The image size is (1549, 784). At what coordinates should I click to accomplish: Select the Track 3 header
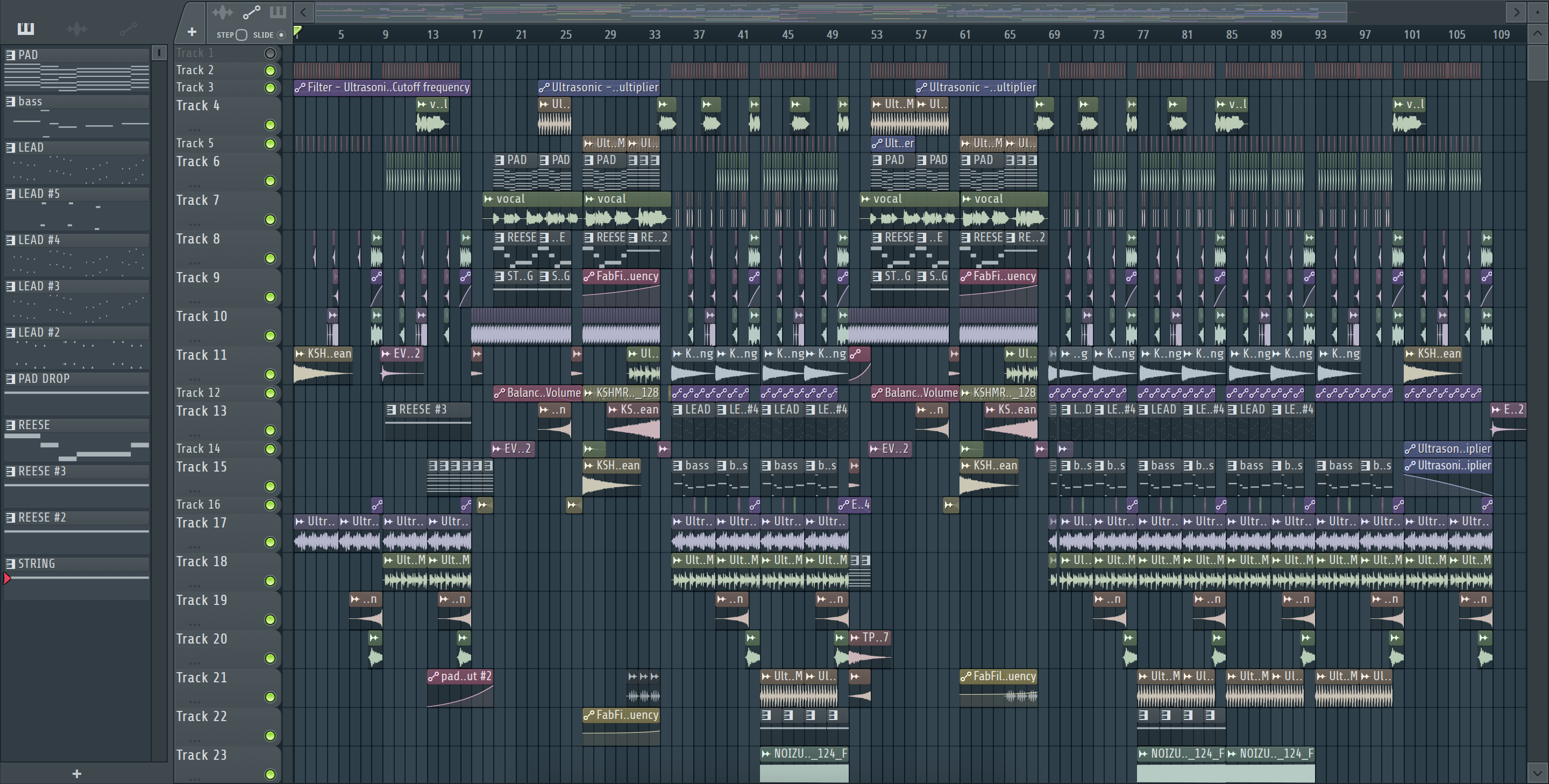click(x=228, y=87)
